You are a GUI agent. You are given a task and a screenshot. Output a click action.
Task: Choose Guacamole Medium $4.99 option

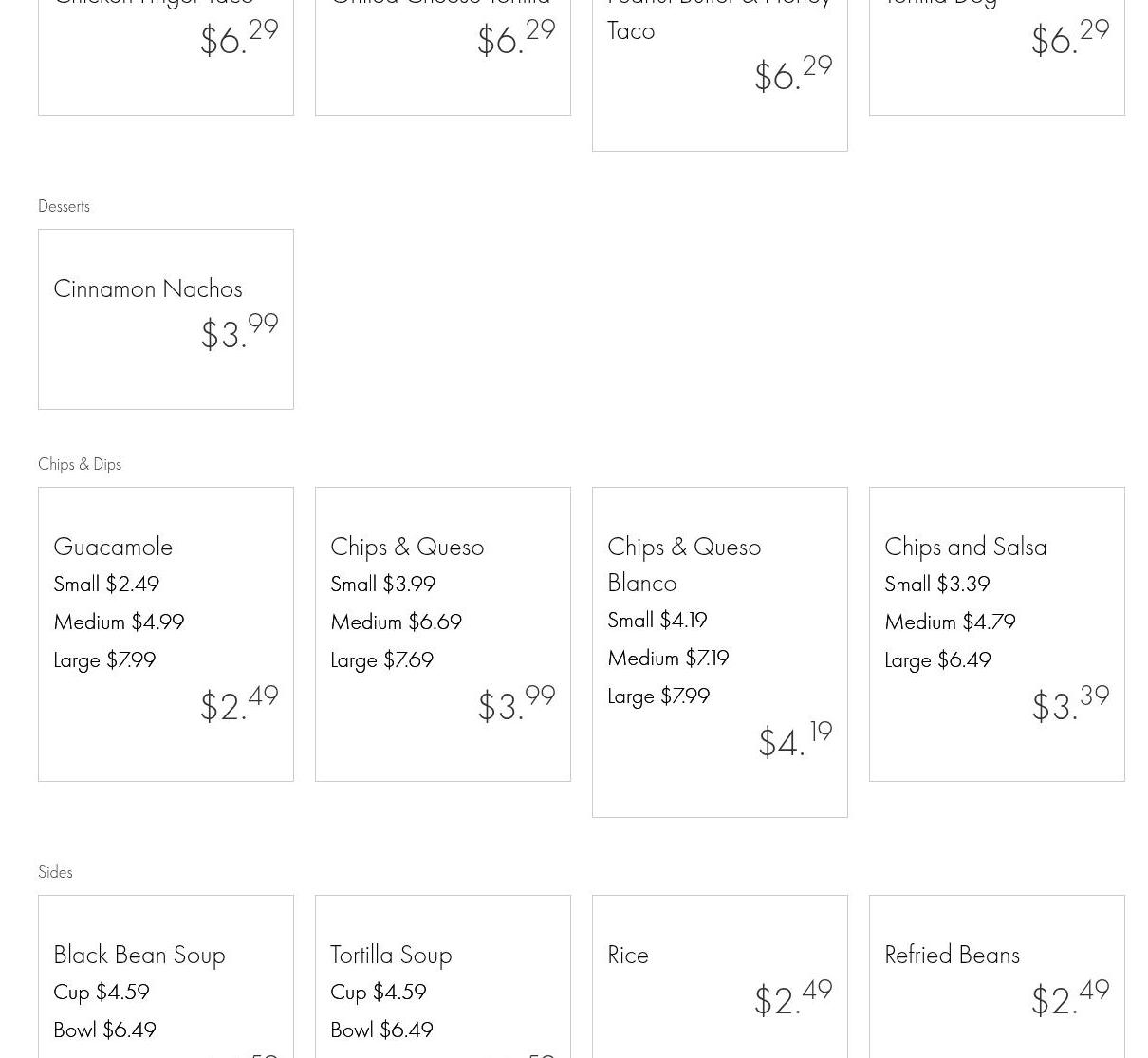119,622
